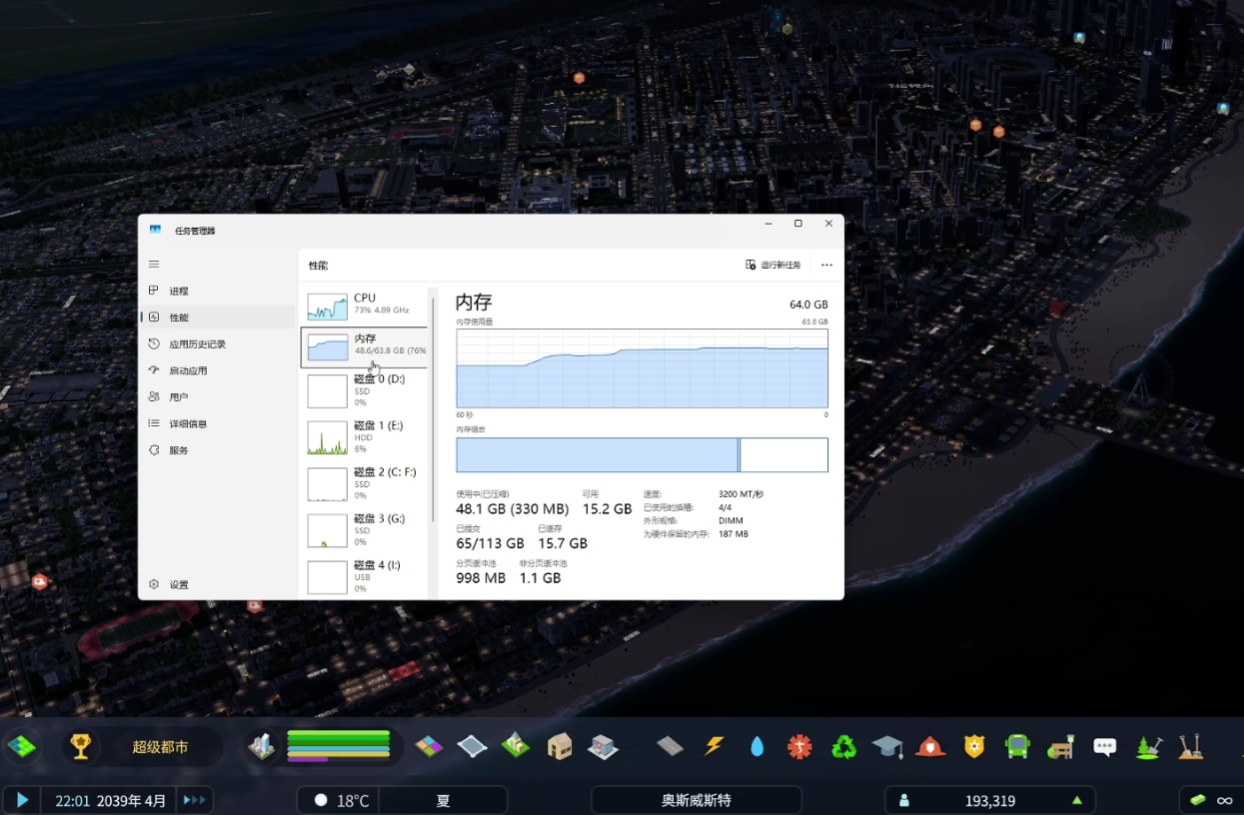This screenshot has width=1244, height=815.
Task: Select the Education graduation cap icon
Action: click(x=887, y=746)
